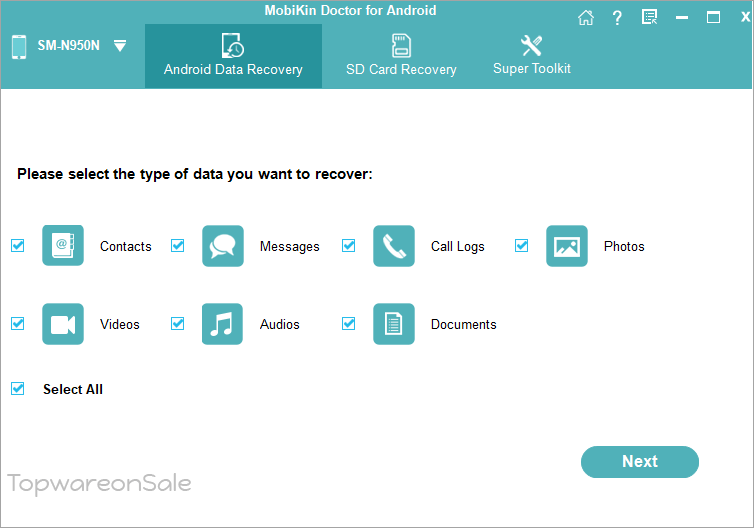Click the Select All label

click(73, 389)
